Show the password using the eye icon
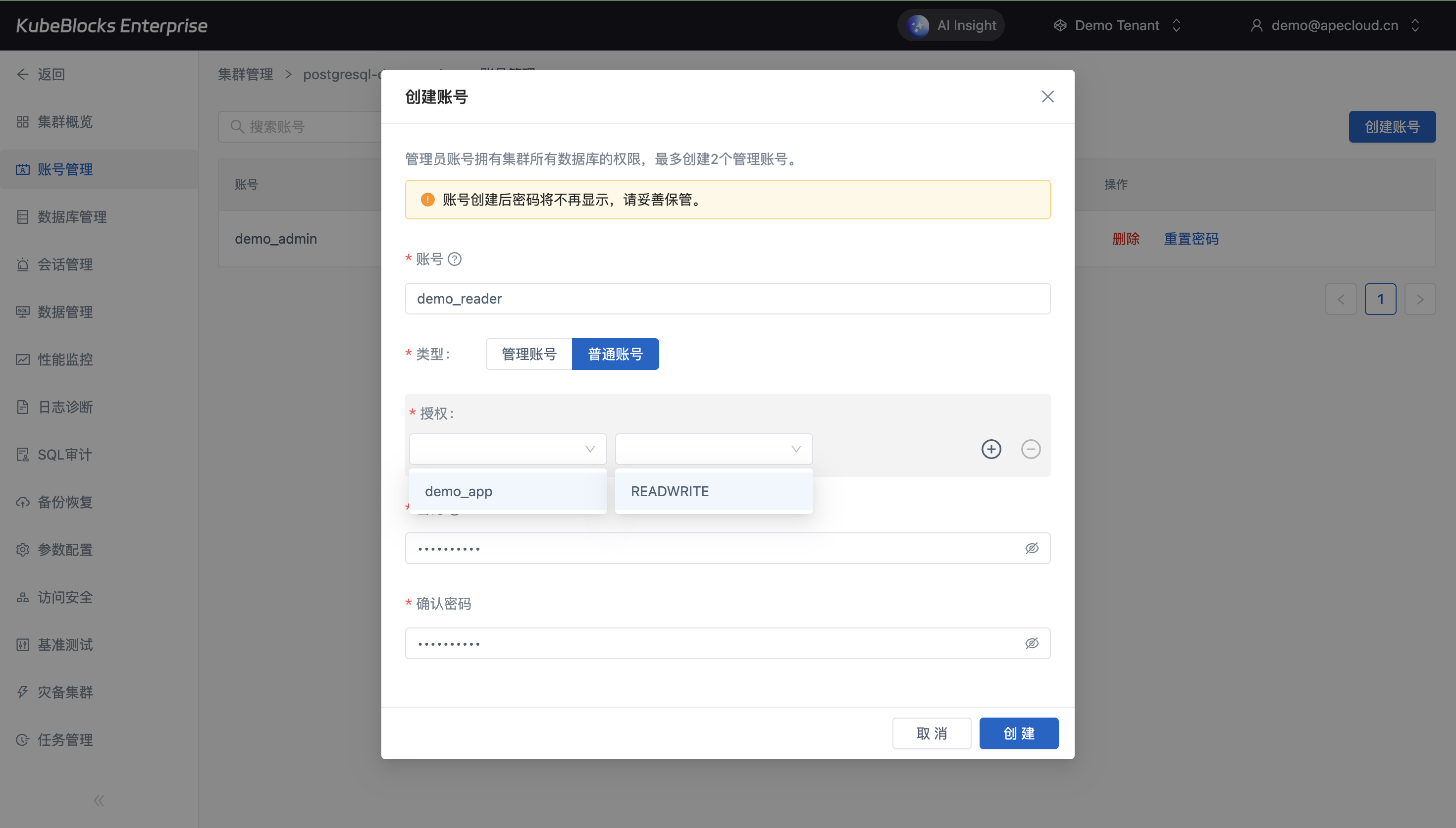This screenshot has height=828, width=1456. point(1031,548)
